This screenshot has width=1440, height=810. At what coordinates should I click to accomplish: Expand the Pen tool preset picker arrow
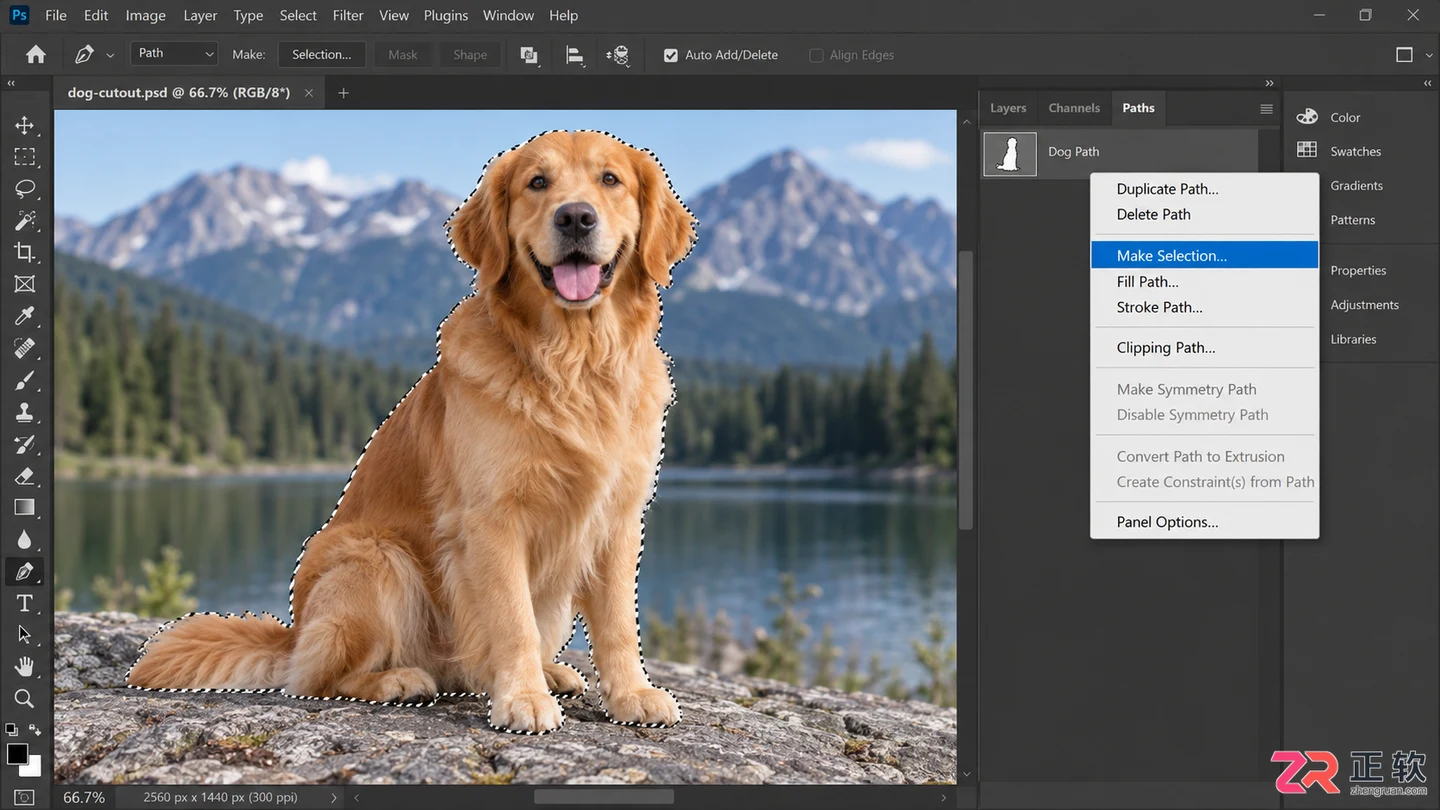click(110, 55)
